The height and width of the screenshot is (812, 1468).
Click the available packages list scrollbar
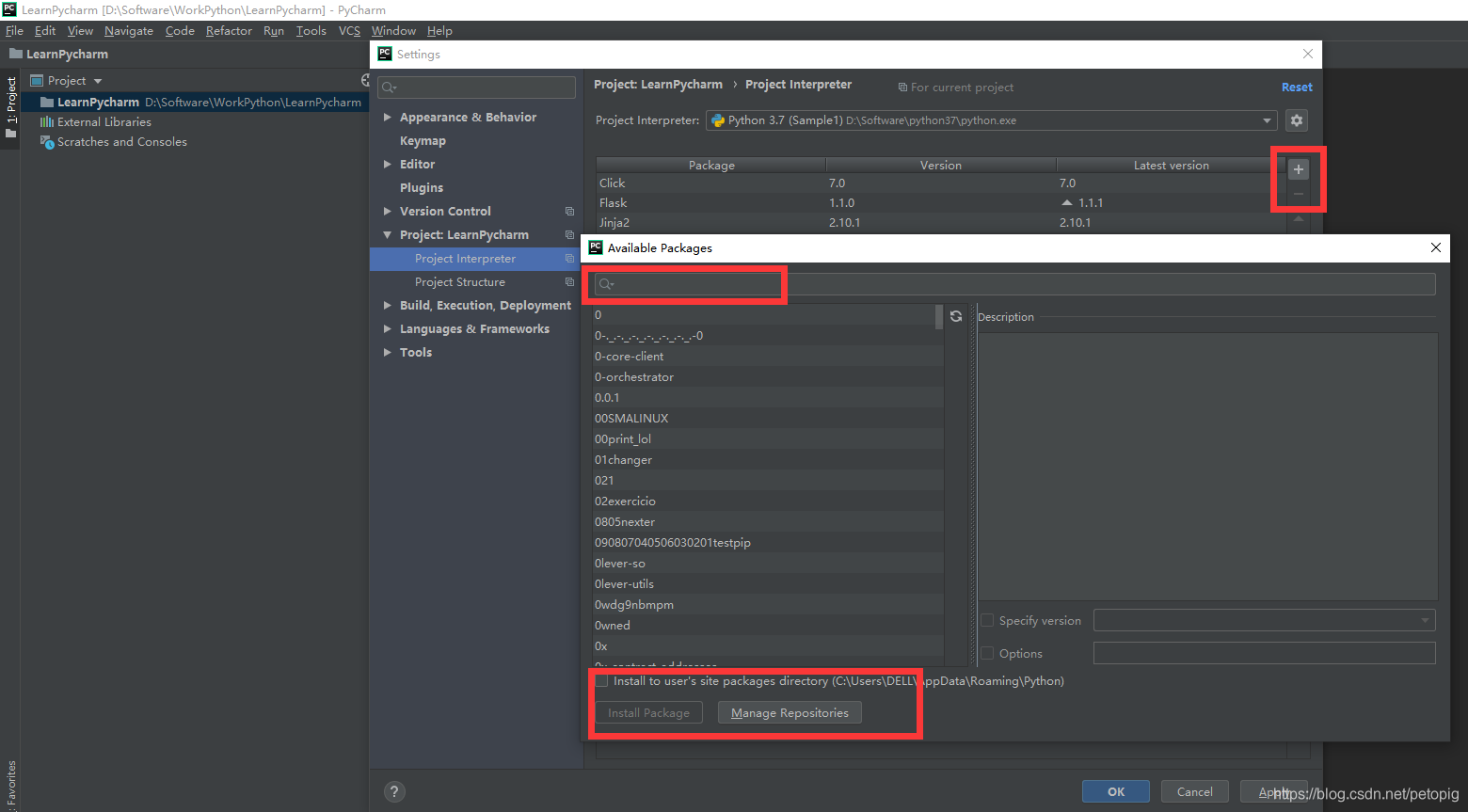point(939,317)
